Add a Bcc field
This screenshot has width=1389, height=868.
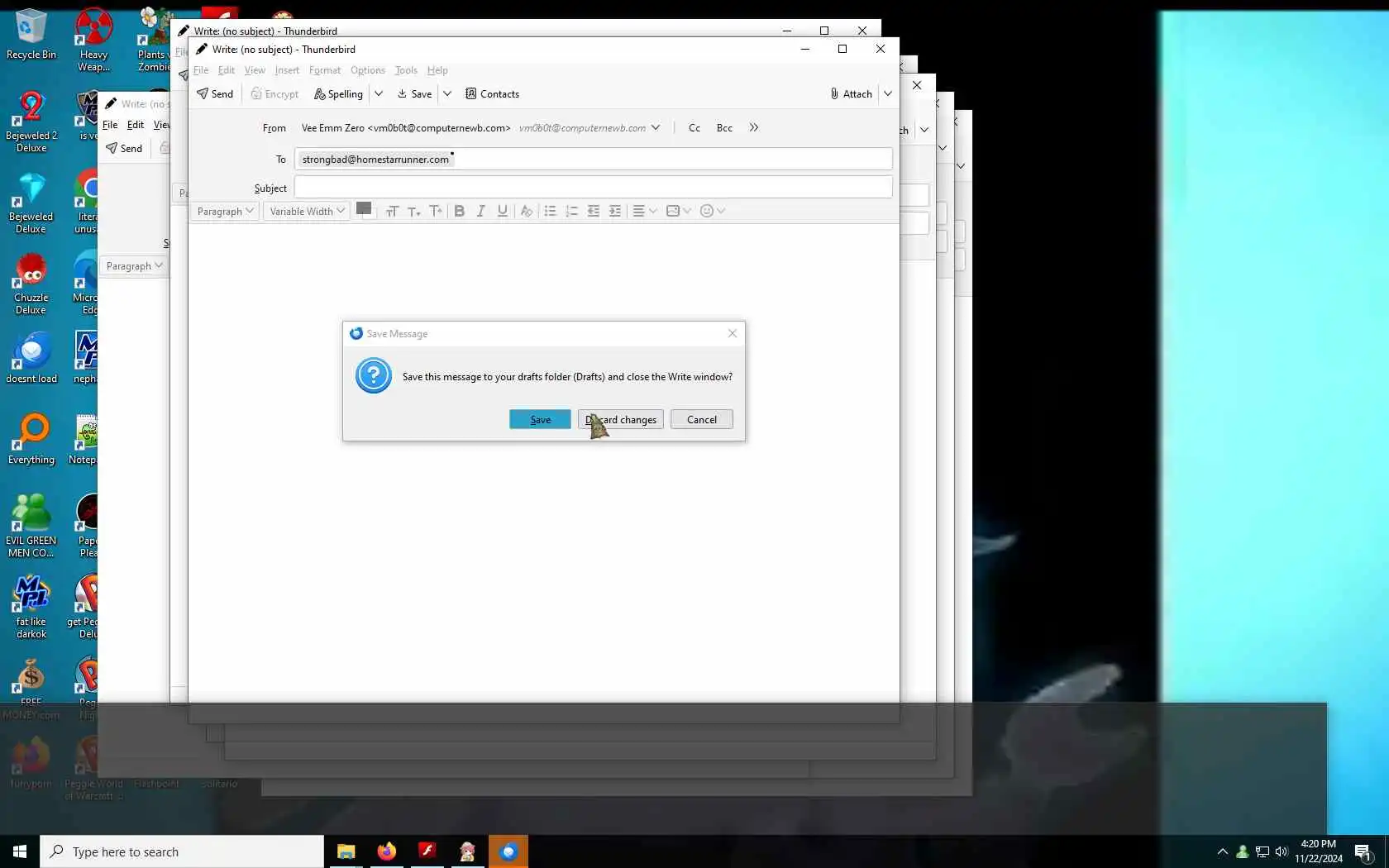click(724, 127)
